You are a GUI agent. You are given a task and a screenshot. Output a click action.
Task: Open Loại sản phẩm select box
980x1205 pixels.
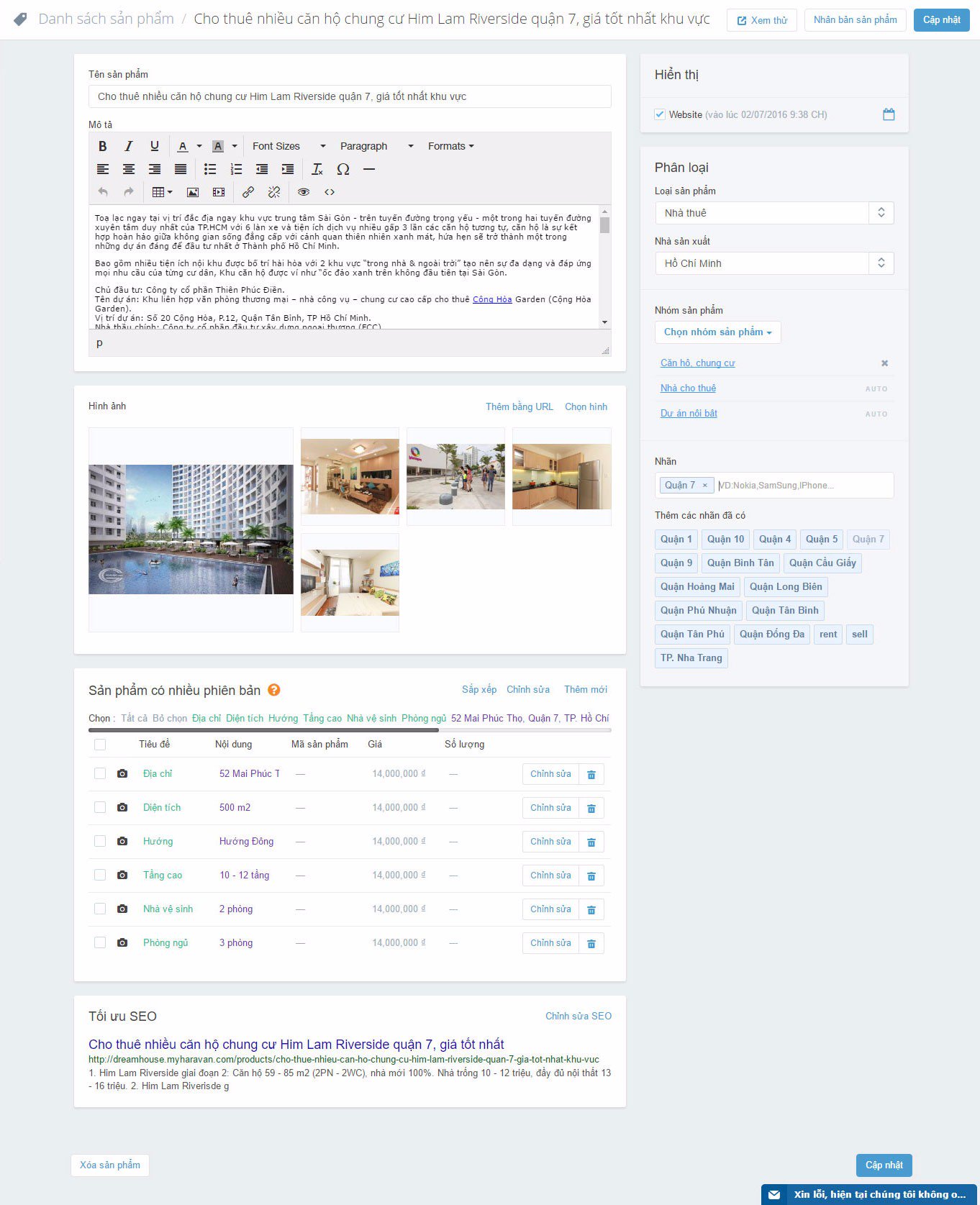click(x=774, y=213)
